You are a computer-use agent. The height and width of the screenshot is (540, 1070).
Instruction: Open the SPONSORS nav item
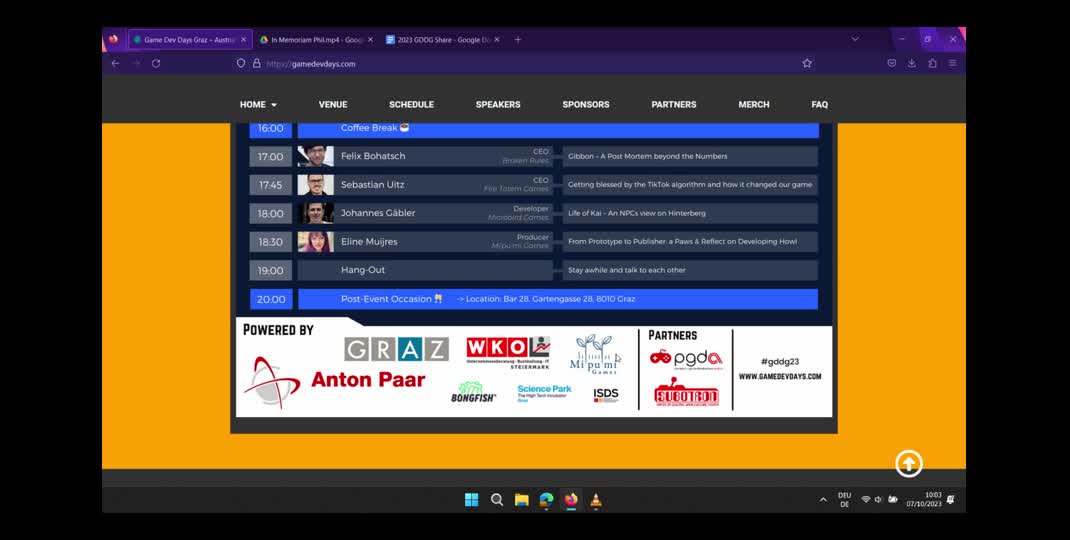(x=585, y=104)
